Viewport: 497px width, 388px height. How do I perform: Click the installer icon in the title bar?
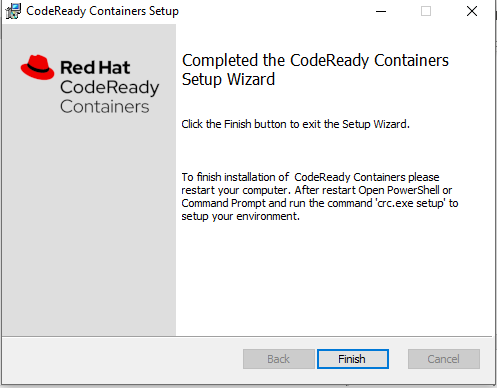tap(13, 11)
